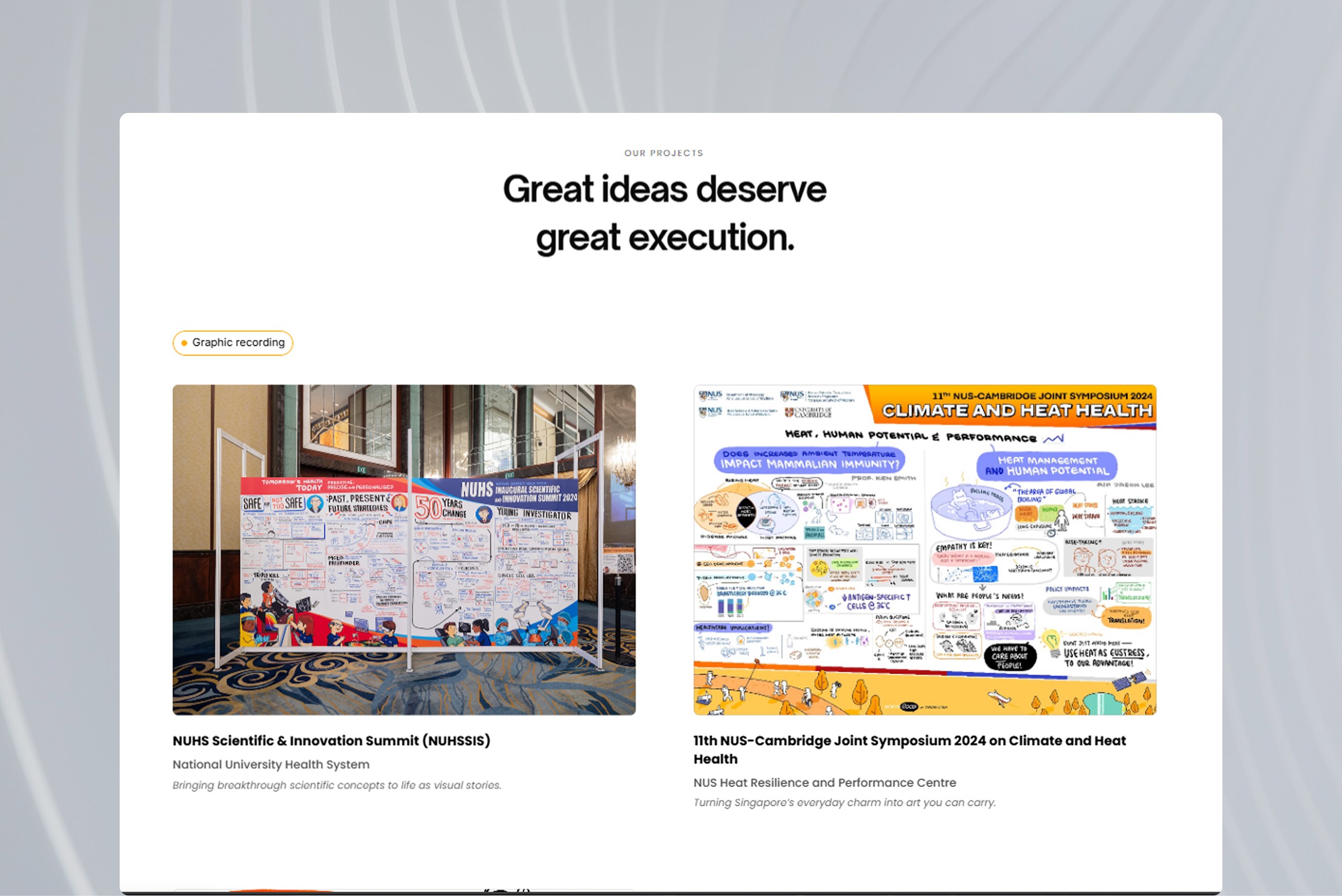This screenshot has height=896, width=1342.
Task: Open NUHS Scientific & Innovation Summit (NUHSSIS) title
Action: click(x=331, y=741)
